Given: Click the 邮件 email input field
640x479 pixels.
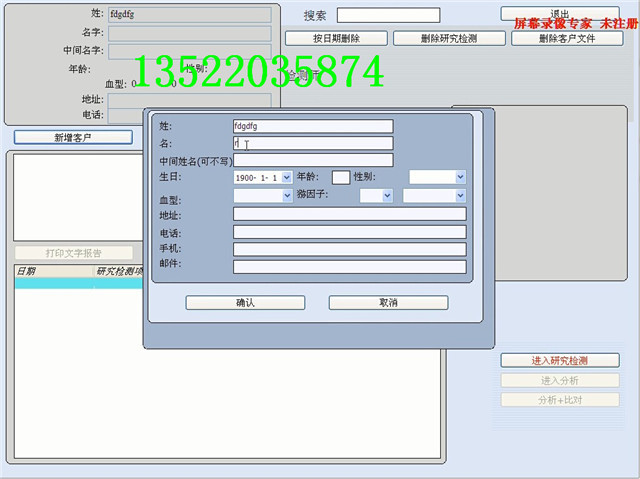Looking at the screenshot, I should pyautogui.click(x=349, y=267).
